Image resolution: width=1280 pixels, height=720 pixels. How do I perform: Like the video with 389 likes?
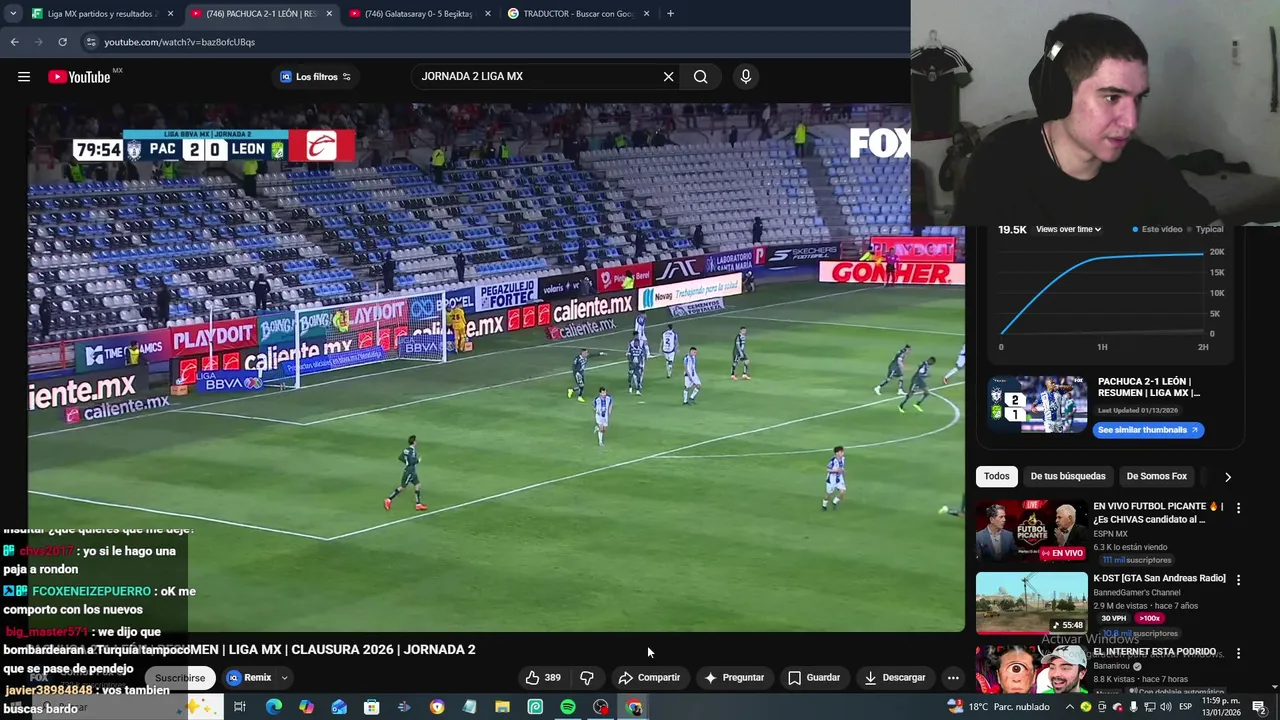pos(543,678)
